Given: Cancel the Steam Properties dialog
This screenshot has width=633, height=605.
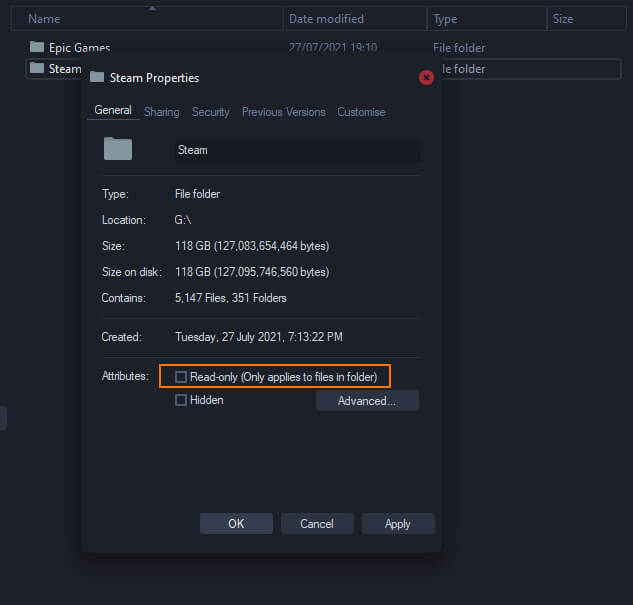Looking at the screenshot, I should click(317, 523).
